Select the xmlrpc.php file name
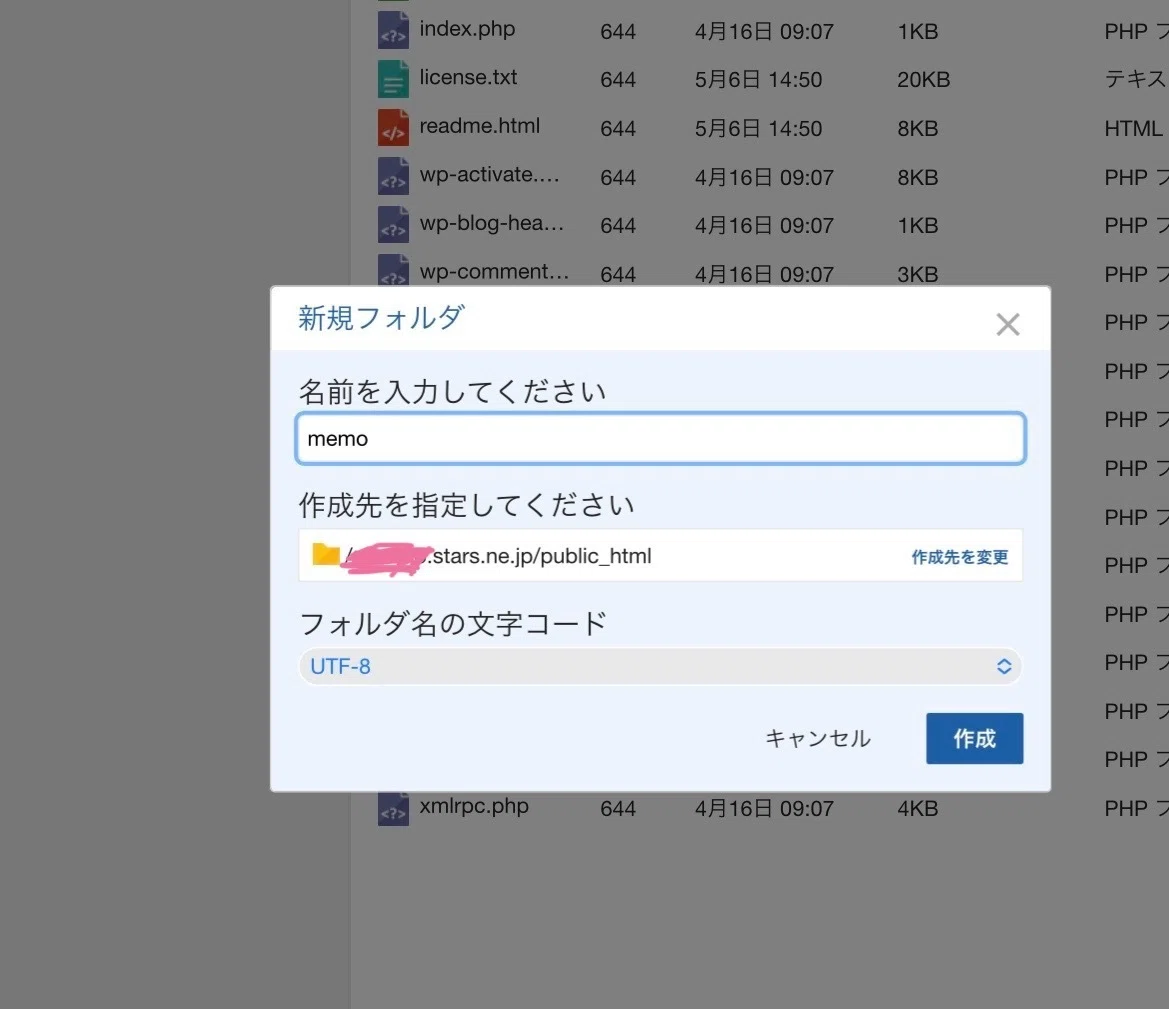Screen dimensions: 1169x1009 click(474, 806)
